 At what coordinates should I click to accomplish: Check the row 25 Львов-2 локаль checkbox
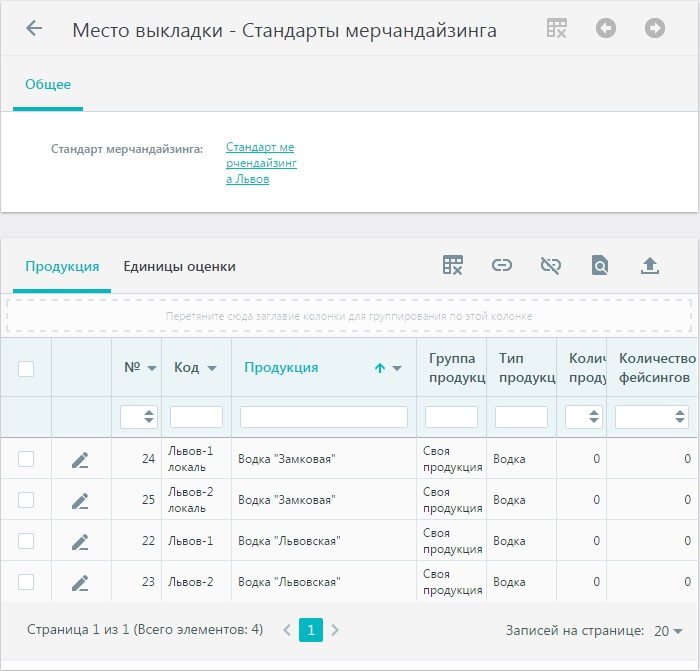(x=26, y=500)
